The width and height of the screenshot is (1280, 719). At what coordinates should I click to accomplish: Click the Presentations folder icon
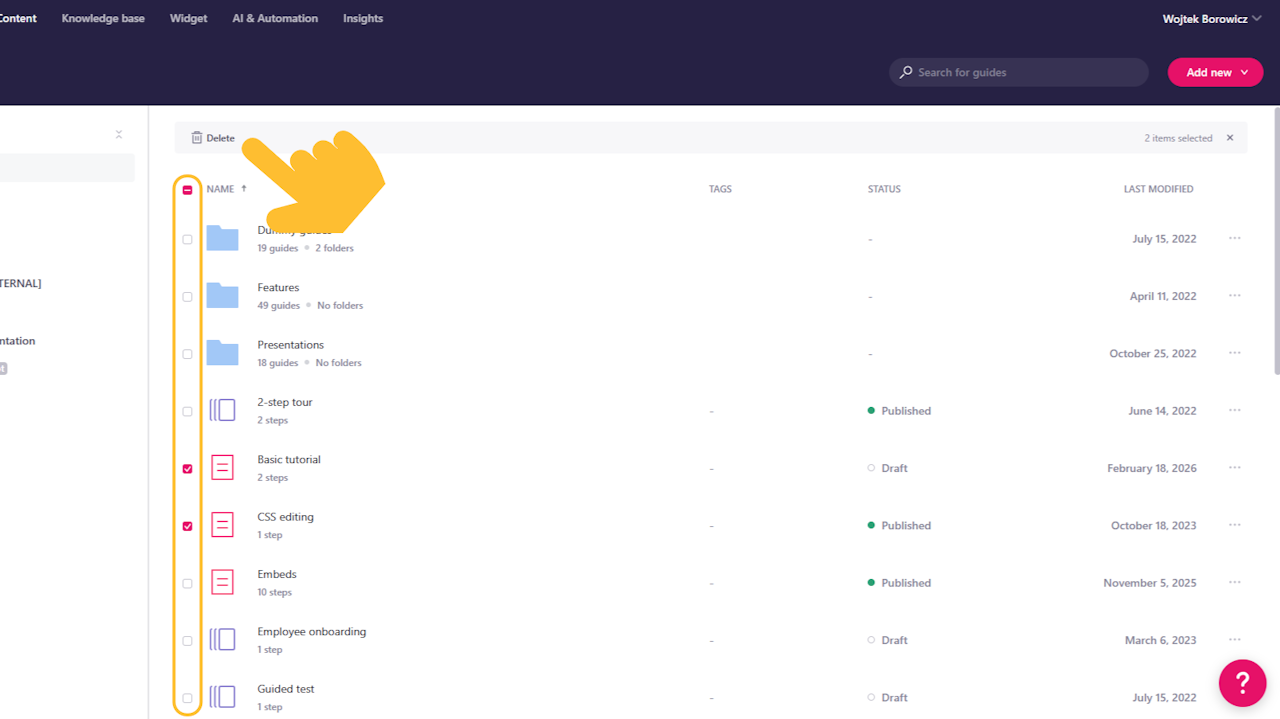pos(222,353)
